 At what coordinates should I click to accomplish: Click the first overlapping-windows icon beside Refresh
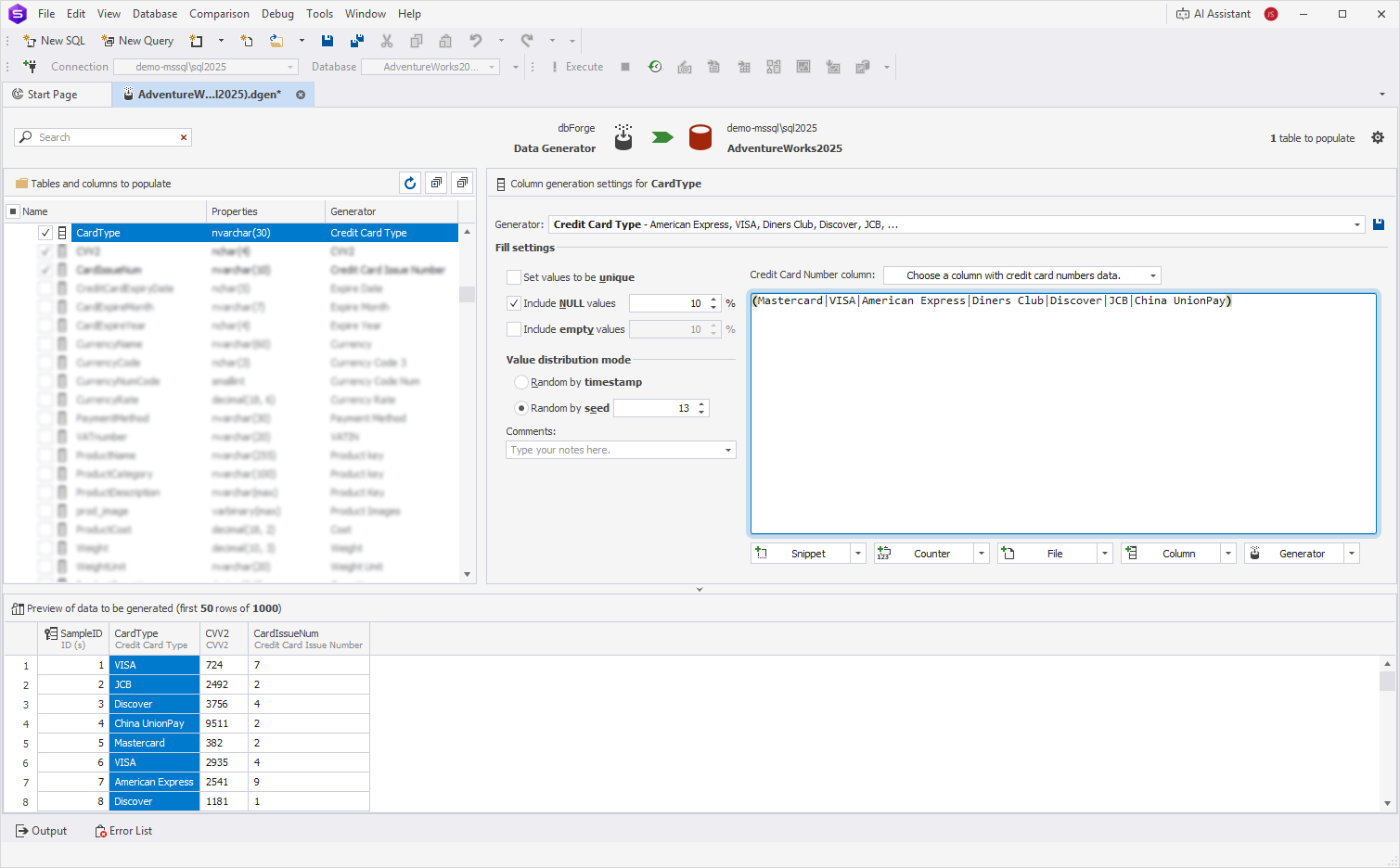coord(436,184)
